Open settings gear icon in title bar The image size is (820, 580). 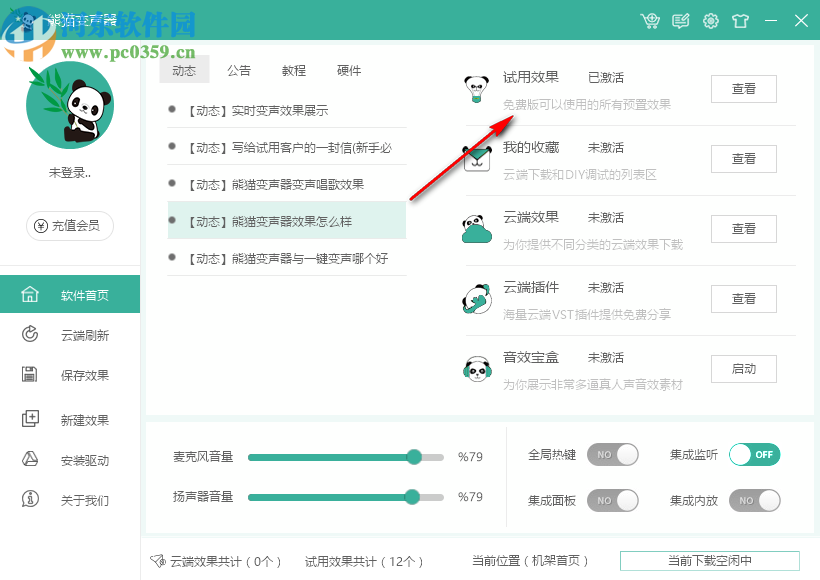coord(711,21)
